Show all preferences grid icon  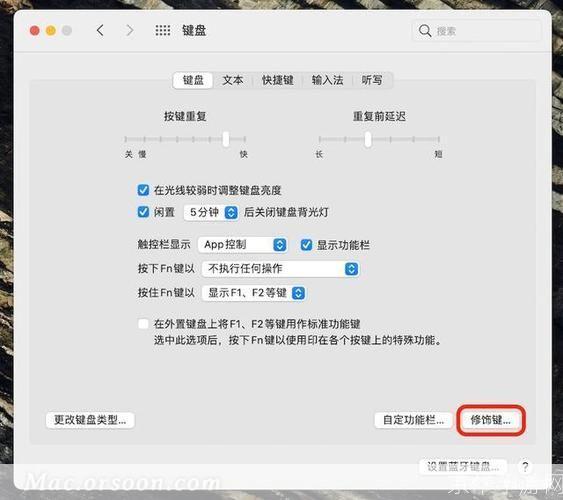pos(163,31)
